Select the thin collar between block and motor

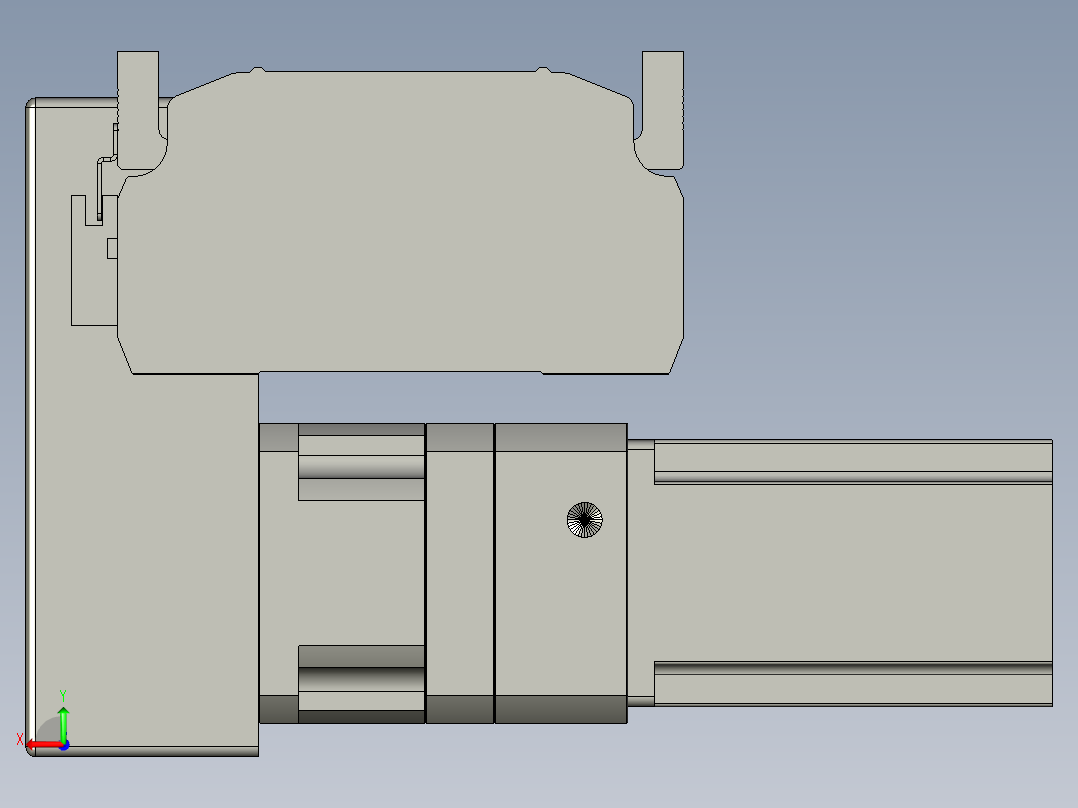click(x=641, y=570)
